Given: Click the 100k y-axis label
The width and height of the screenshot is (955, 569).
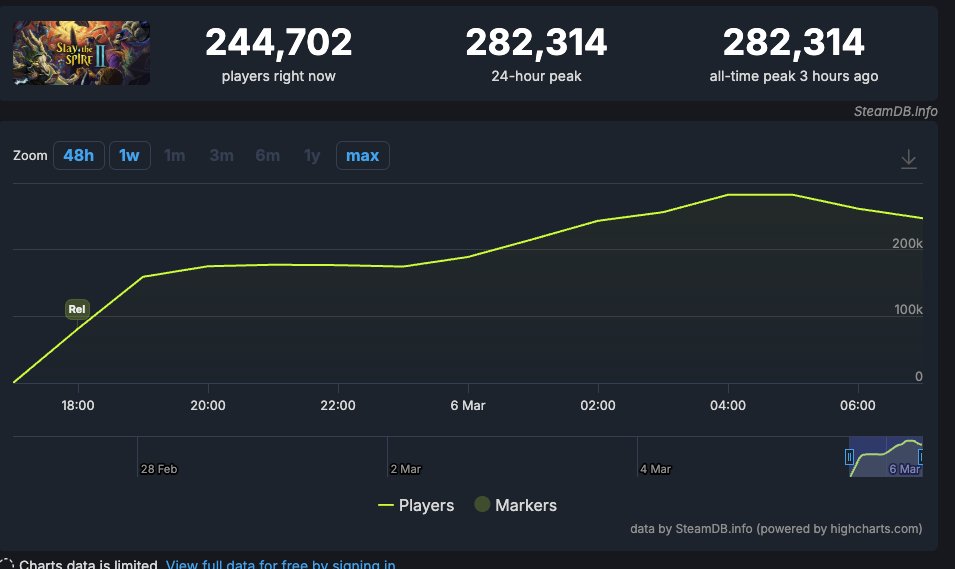Looking at the screenshot, I should coord(908,309).
